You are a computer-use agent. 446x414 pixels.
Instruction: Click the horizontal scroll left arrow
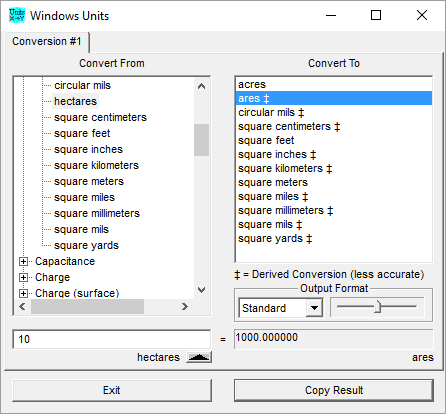[x=22, y=306]
